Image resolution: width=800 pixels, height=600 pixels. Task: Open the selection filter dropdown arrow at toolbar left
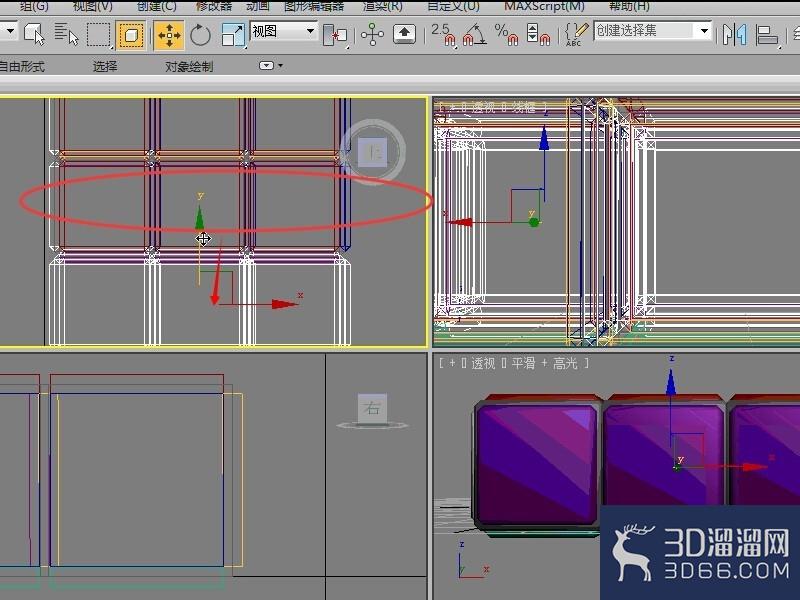pyautogui.click(x=10, y=32)
